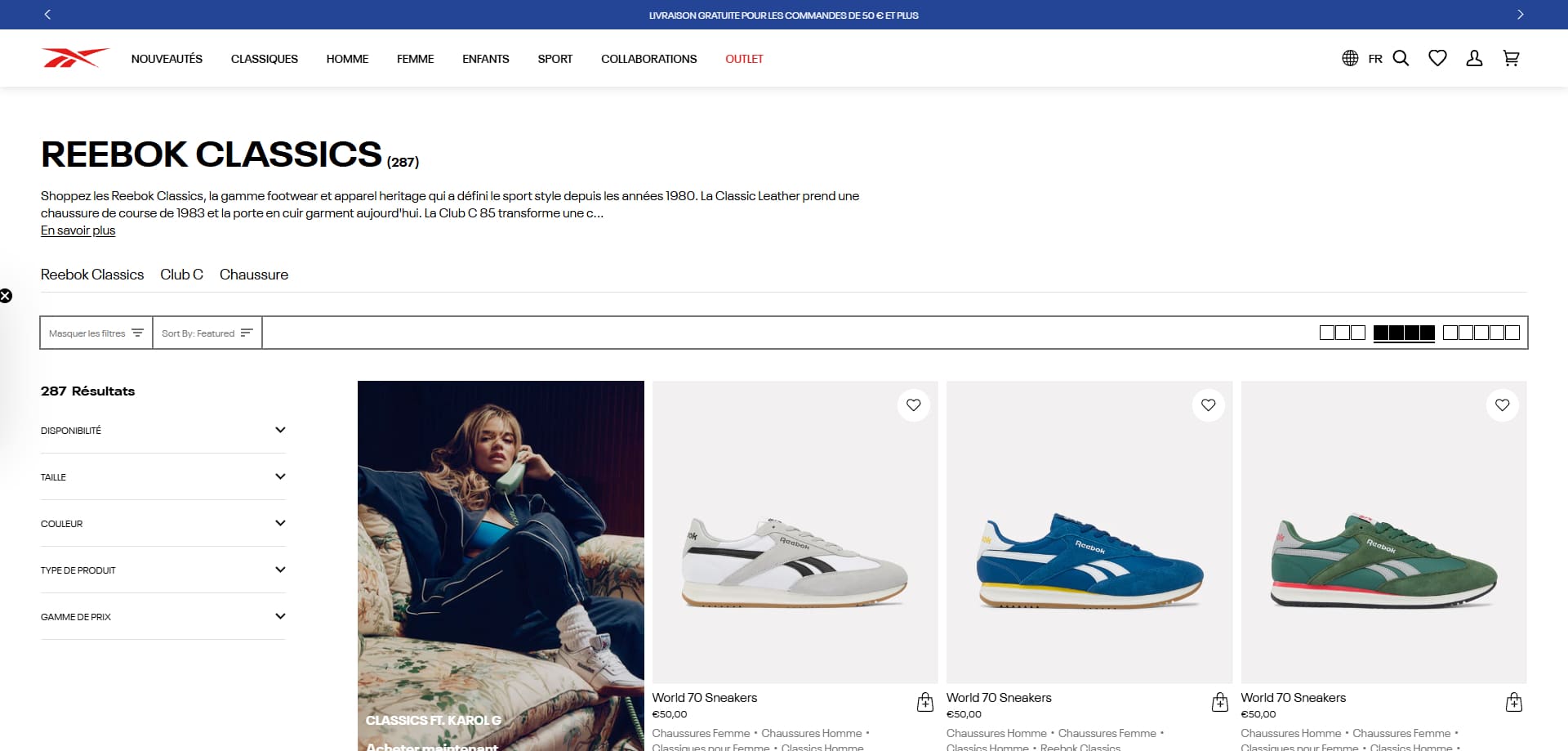This screenshot has height=751, width=1568.
Task: Click En savoir plus link
Action: (78, 230)
